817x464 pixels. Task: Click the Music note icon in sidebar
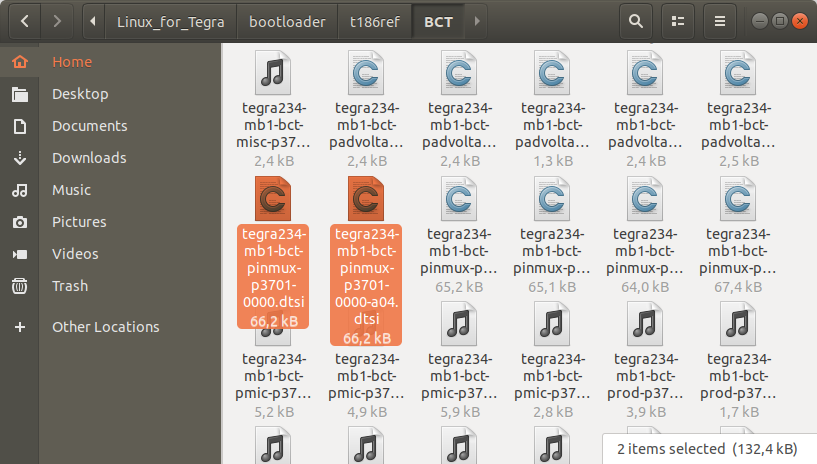coord(20,190)
